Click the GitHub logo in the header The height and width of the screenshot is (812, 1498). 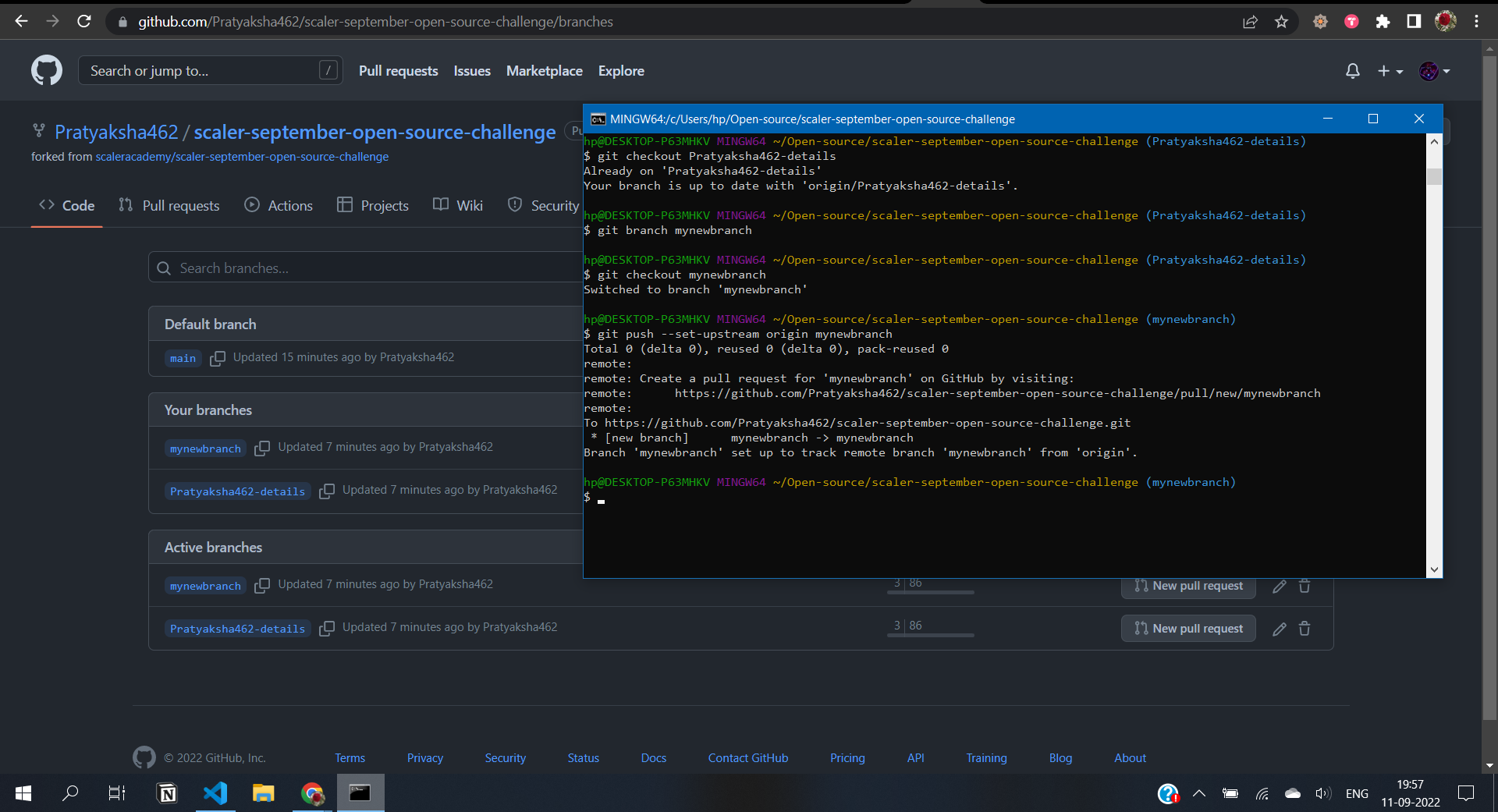pos(46,70)
